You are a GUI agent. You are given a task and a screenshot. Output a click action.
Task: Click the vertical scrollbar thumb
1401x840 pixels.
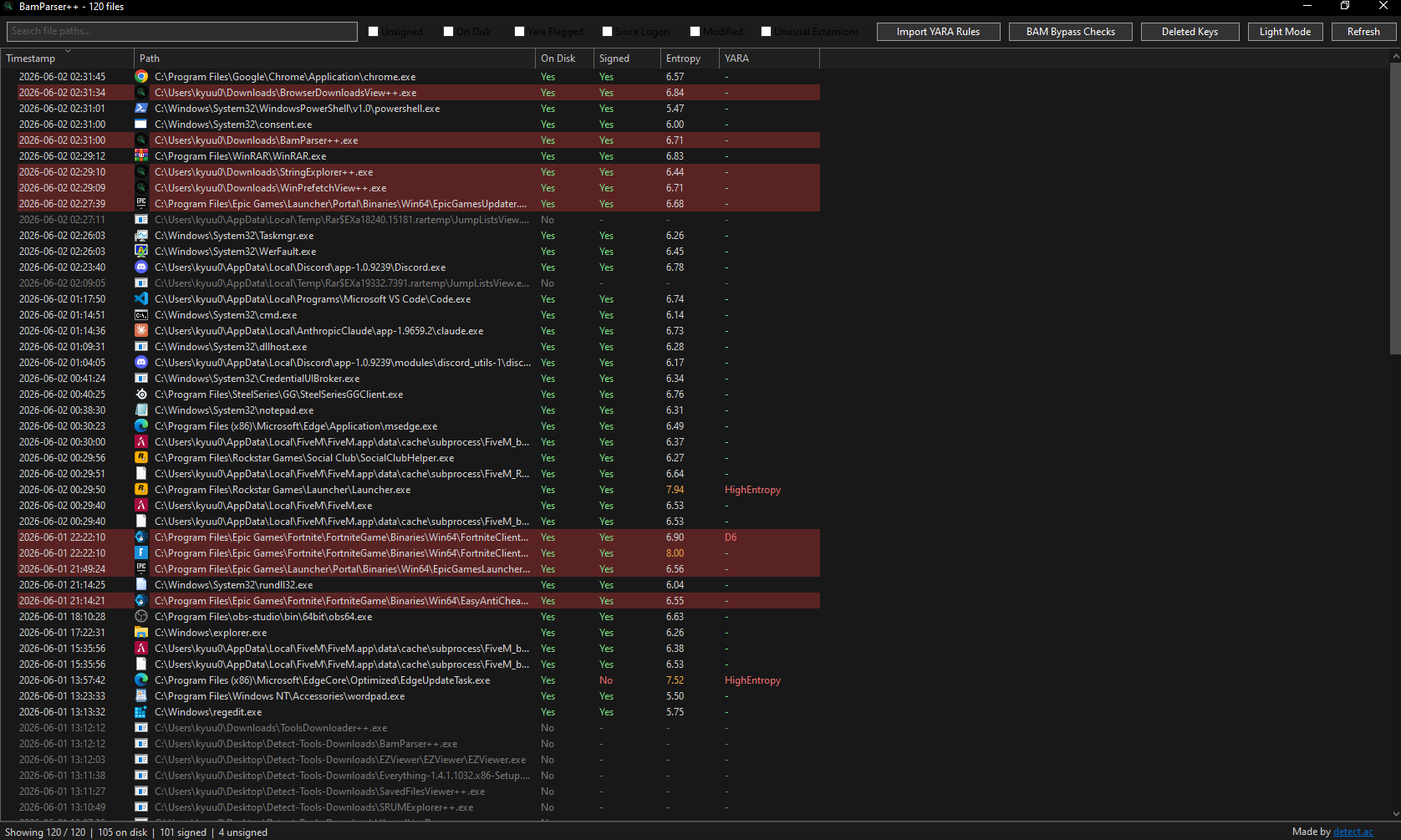[1395, 209]
